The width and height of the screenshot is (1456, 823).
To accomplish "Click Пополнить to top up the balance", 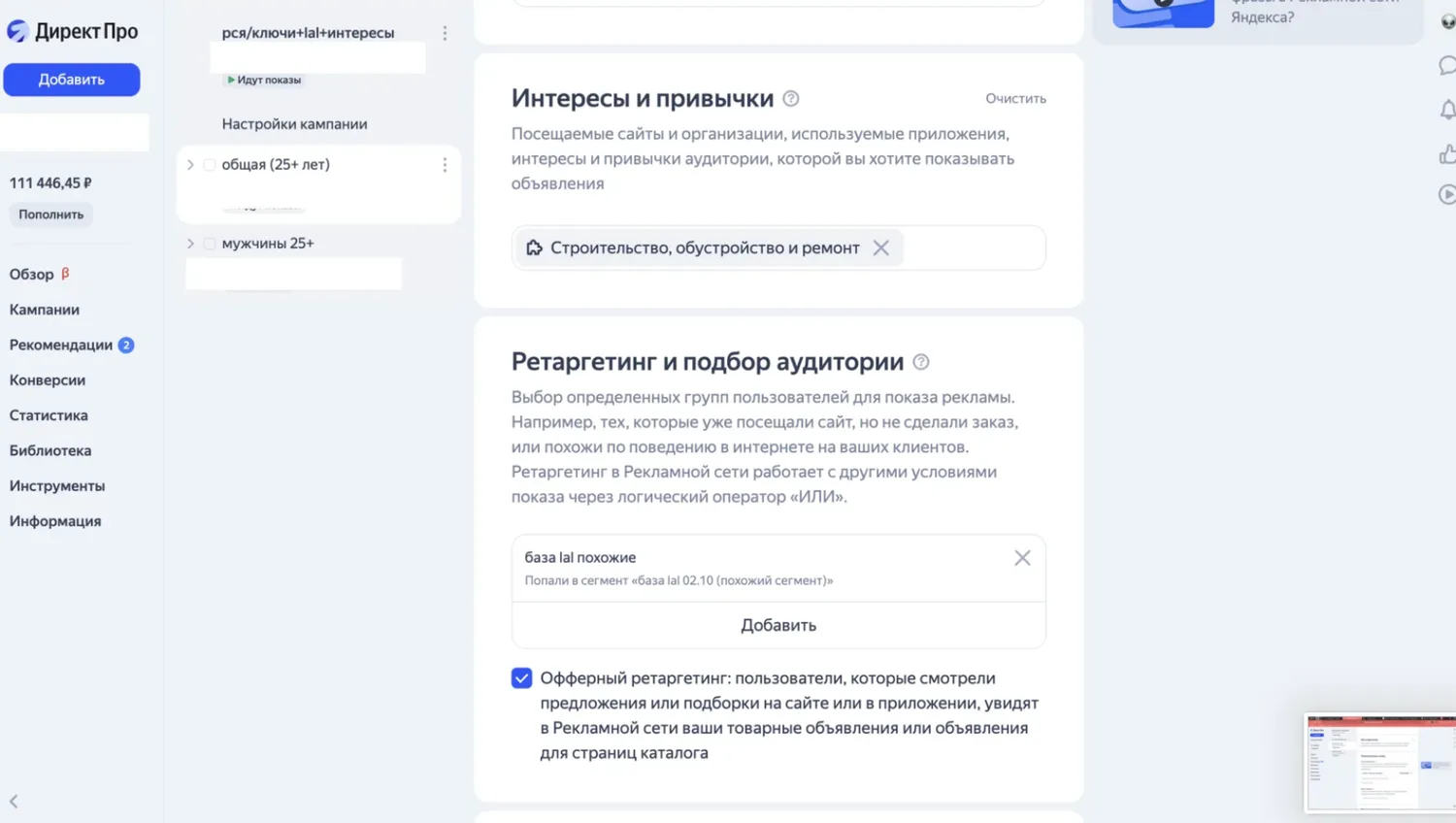I will pyautogui.click(x=51, y=214).
